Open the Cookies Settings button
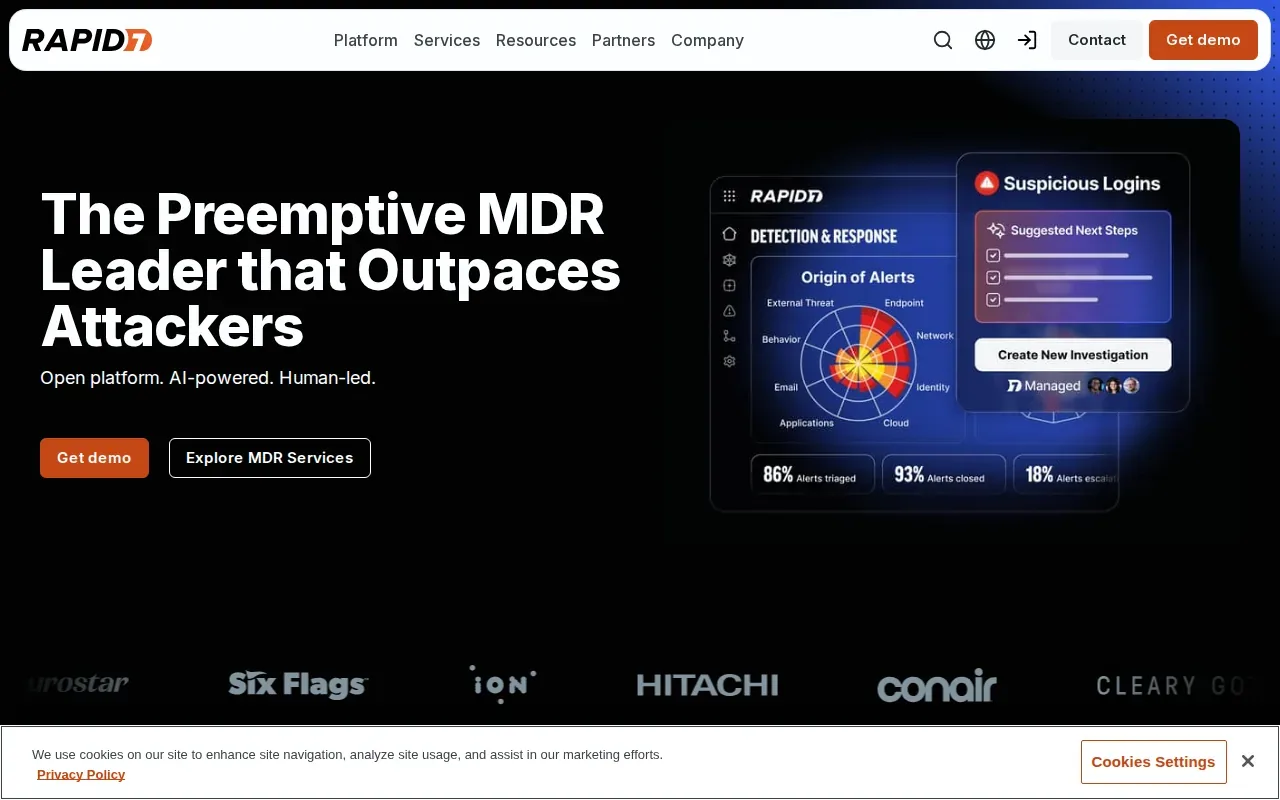This screenshot has width=1280, height=800. [x=1153, y=762]
